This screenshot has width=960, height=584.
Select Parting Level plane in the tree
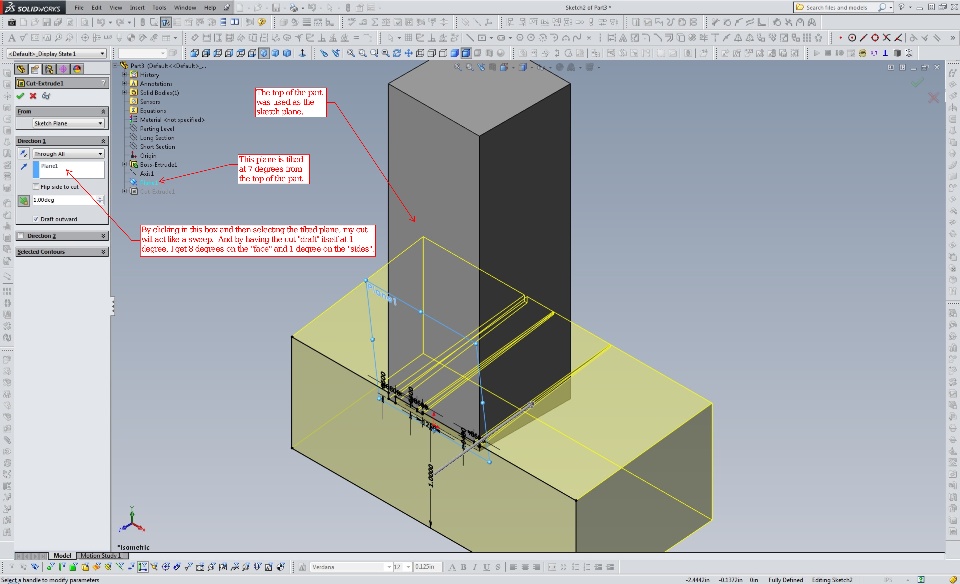click(x=157, y=129)
